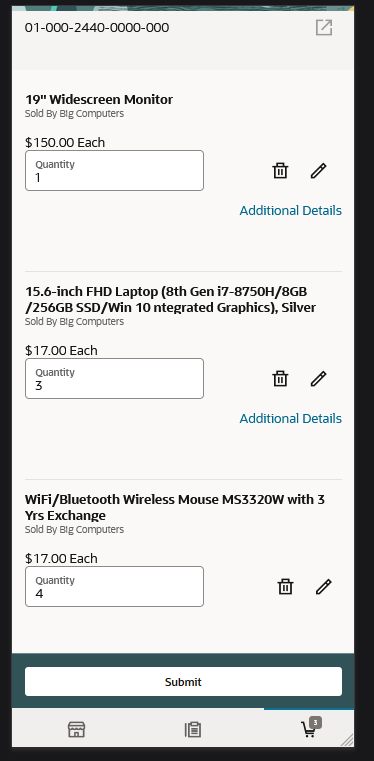Open the requisitions clipboard tab
The width and height of the screenshot is (374, 761).
click(x=193, y=729)
